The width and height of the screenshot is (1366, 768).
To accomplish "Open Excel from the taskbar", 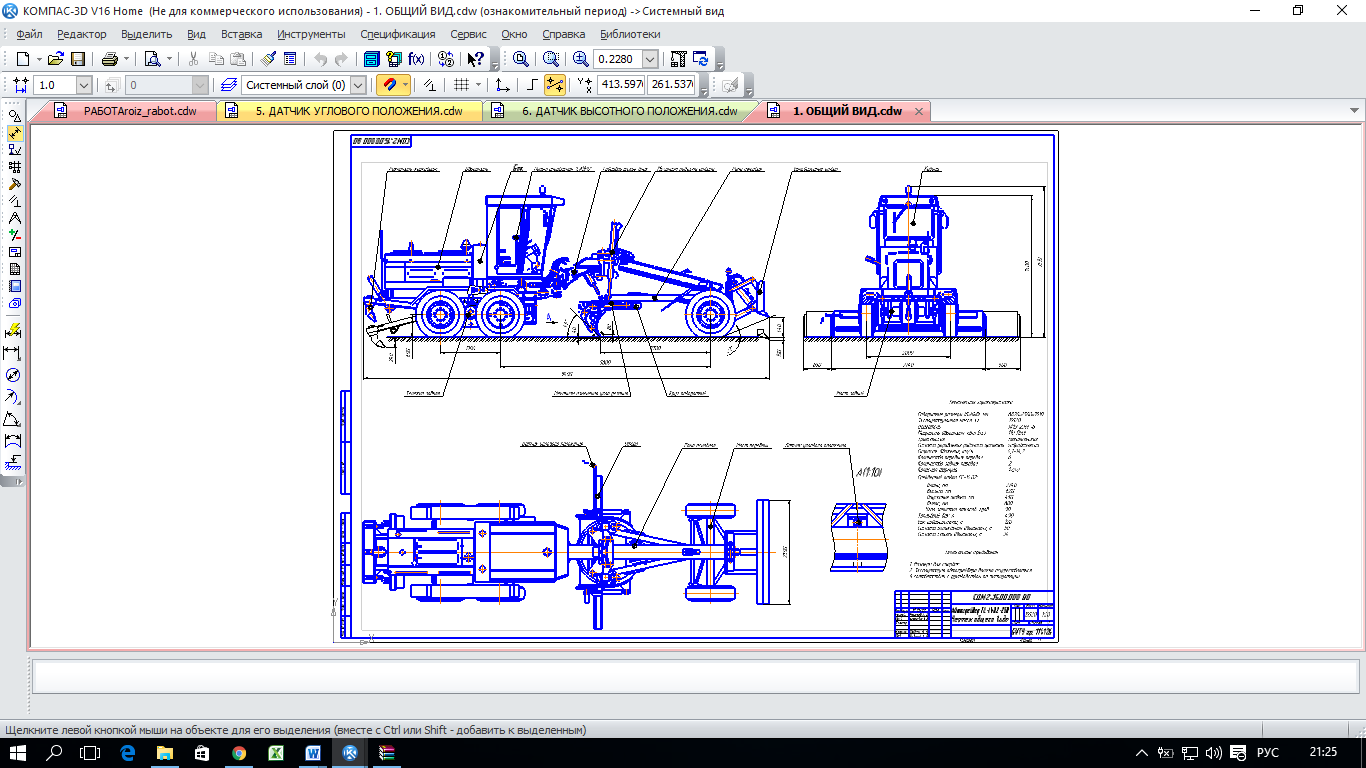I will click(275, 753).
